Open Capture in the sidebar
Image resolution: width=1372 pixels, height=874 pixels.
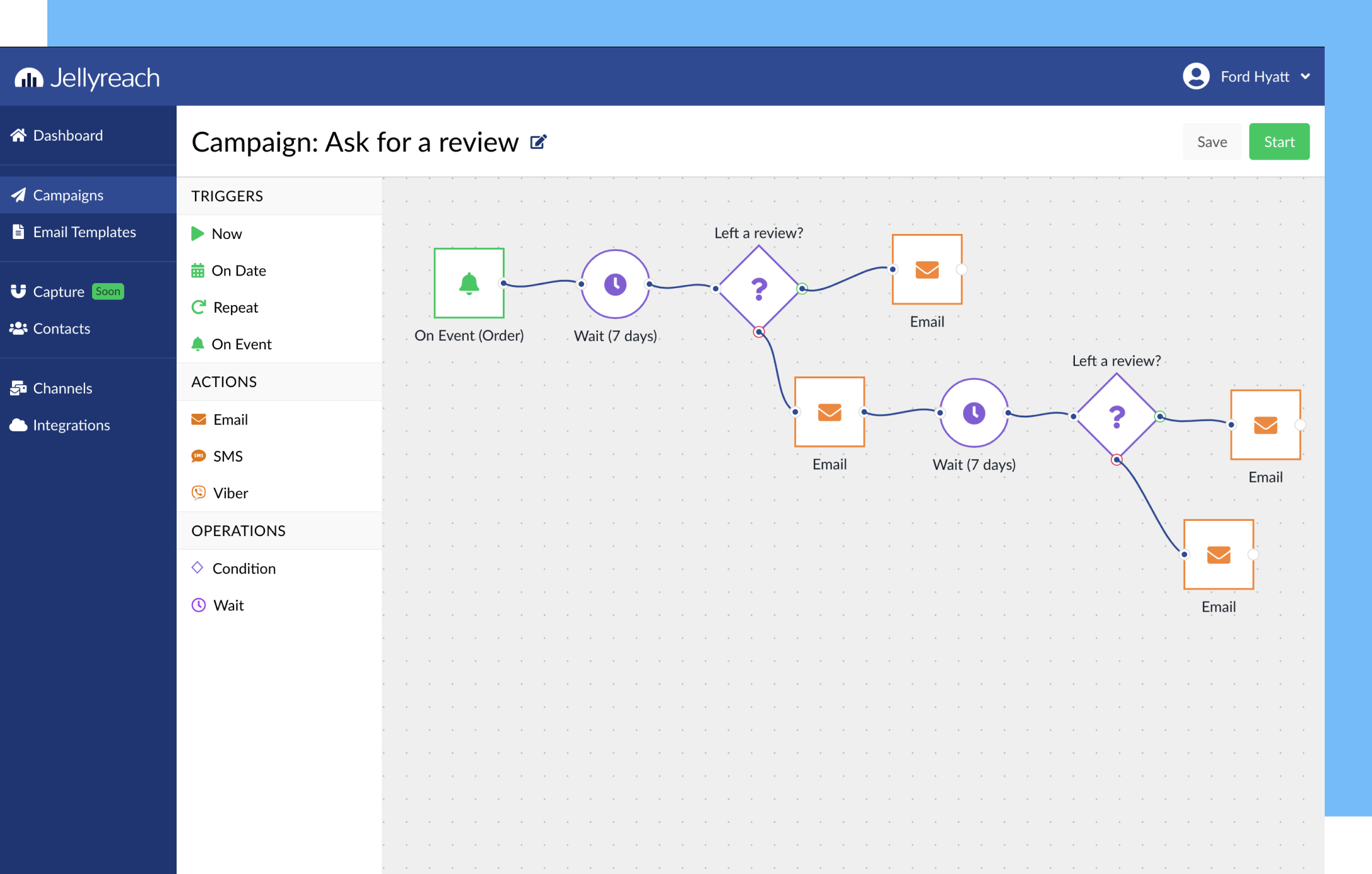[x=88, y=291]
